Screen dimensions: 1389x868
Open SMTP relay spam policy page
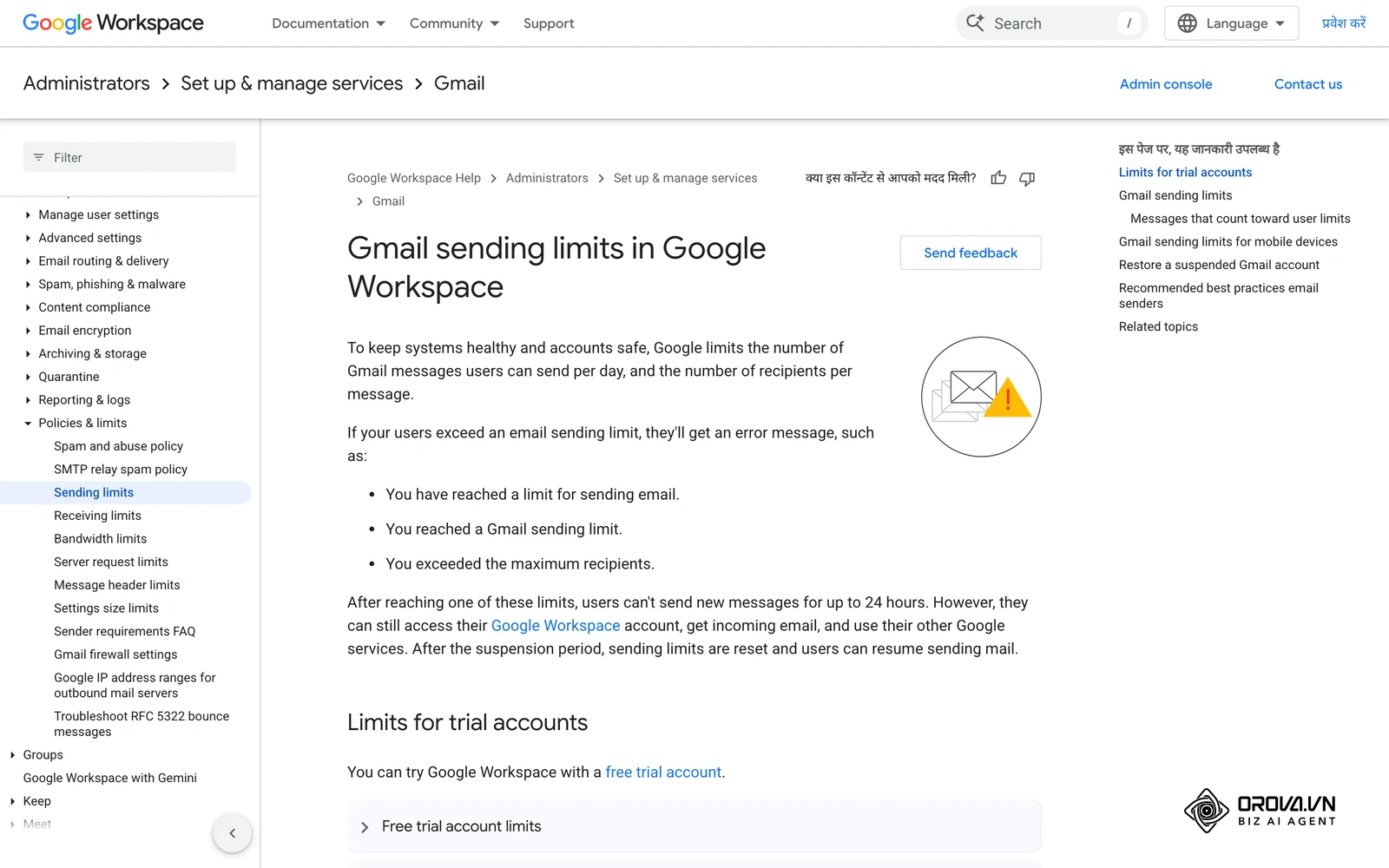point(121,470)
